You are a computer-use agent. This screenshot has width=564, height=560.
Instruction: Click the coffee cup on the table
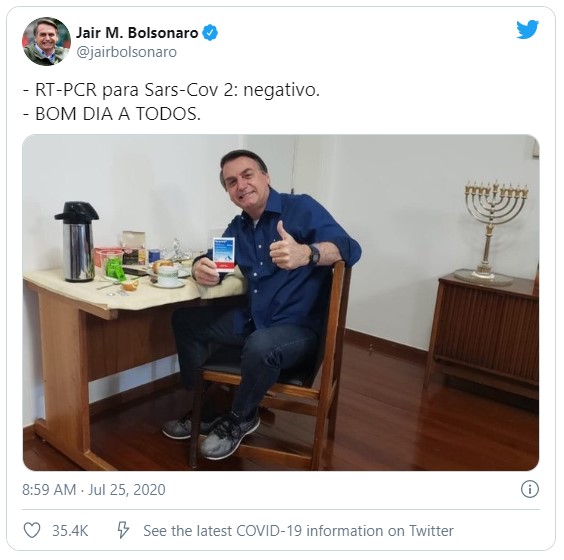pos(168,276)
